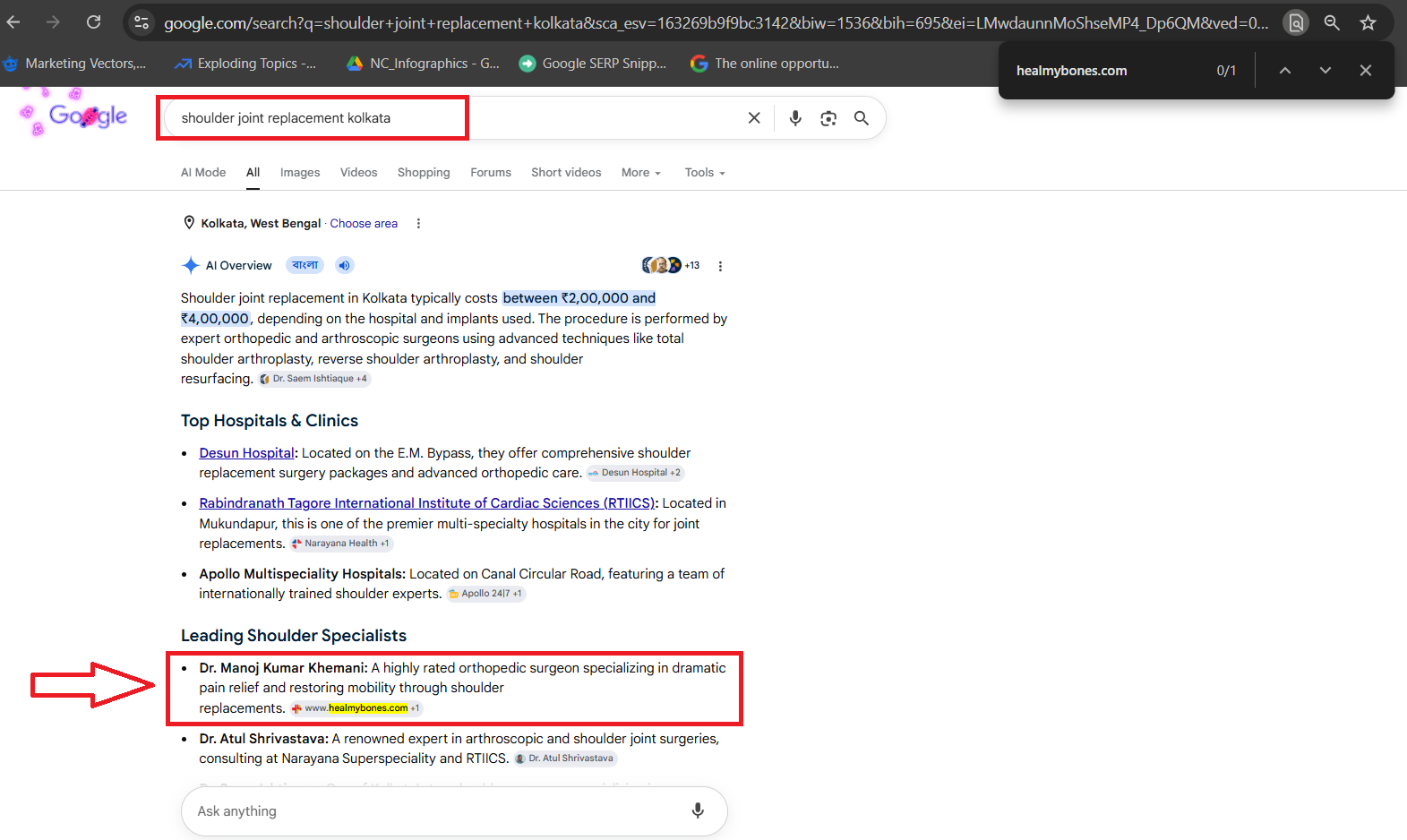Viewport: 1407px width, 840px height.
Task: Jump to next find result
Action: (x=1325, y=70)
